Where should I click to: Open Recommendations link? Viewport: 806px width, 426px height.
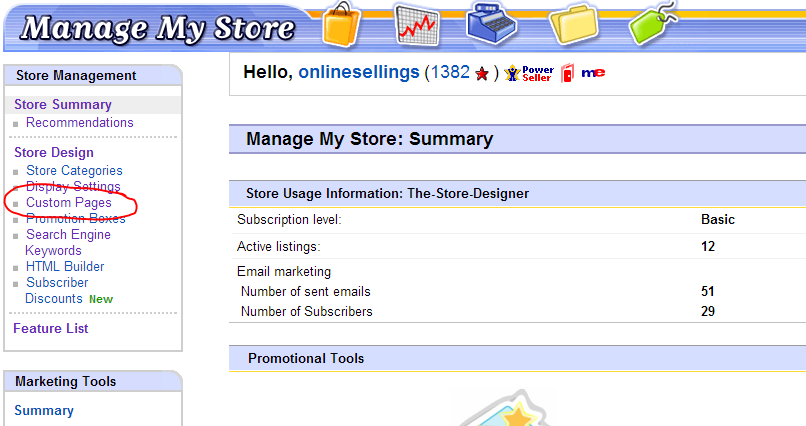coord(80,122)
